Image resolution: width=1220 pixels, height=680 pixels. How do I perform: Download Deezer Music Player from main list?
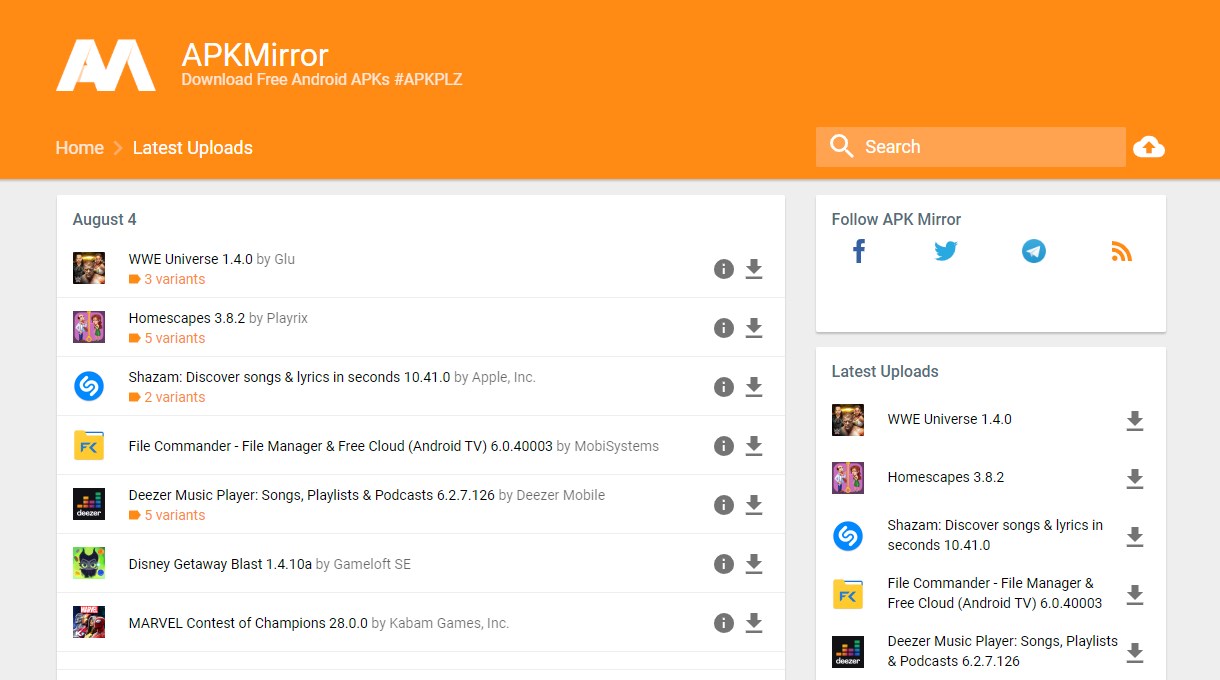coord(754,505)
